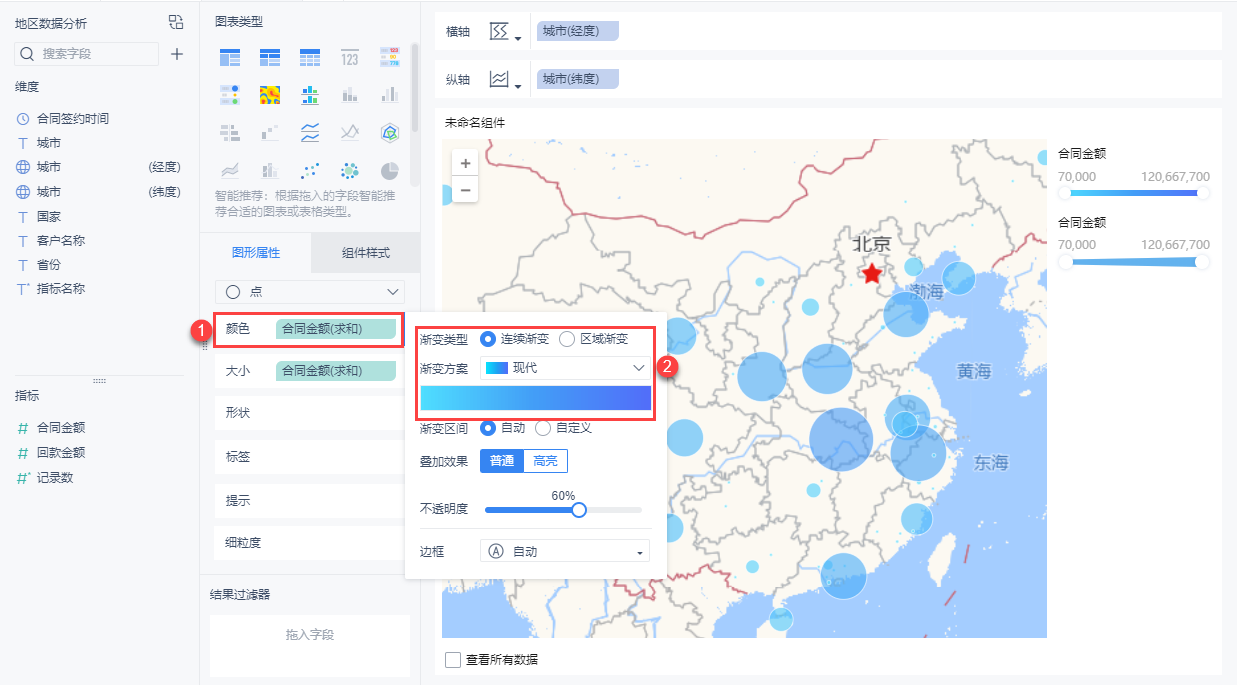Select the detail table chart type

310,57
